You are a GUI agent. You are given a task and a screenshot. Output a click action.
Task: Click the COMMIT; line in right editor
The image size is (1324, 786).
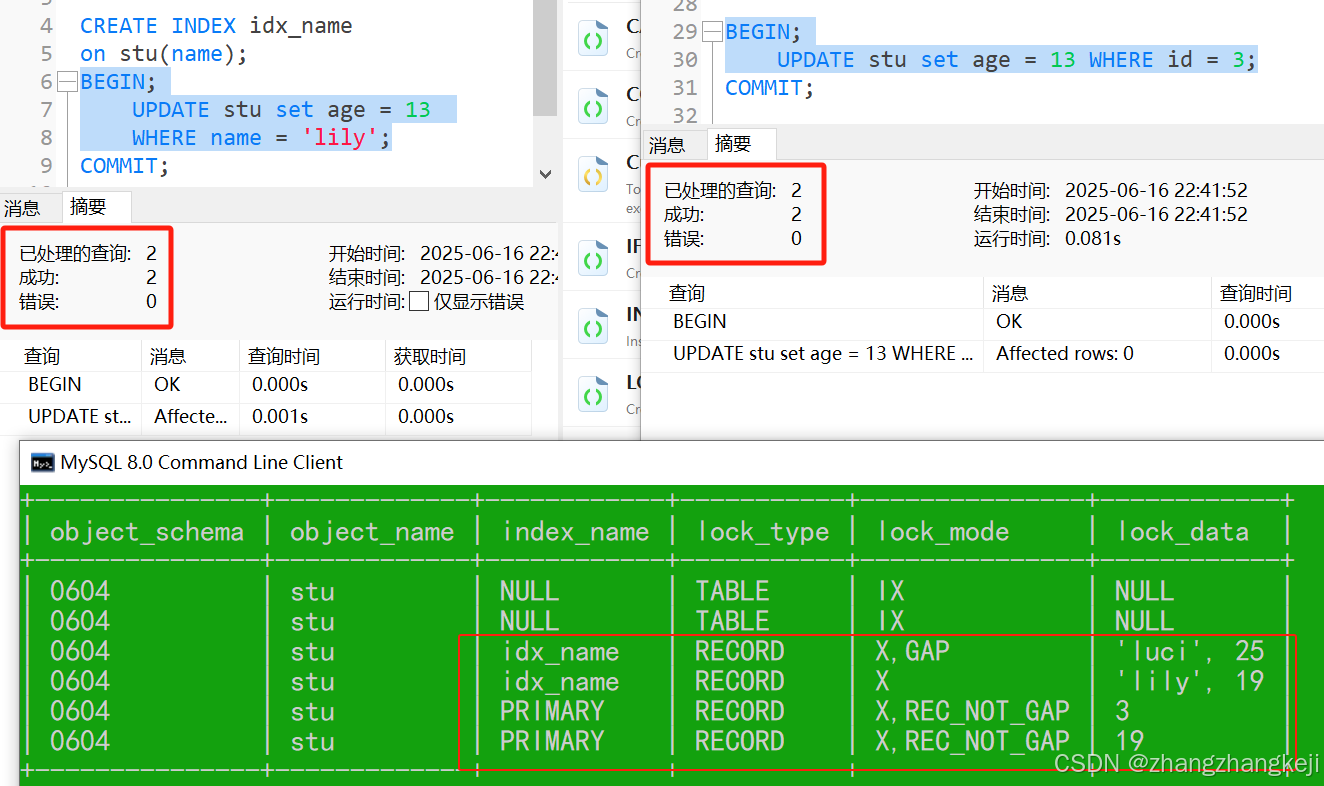pyautogui.click(x=770, y=88)
